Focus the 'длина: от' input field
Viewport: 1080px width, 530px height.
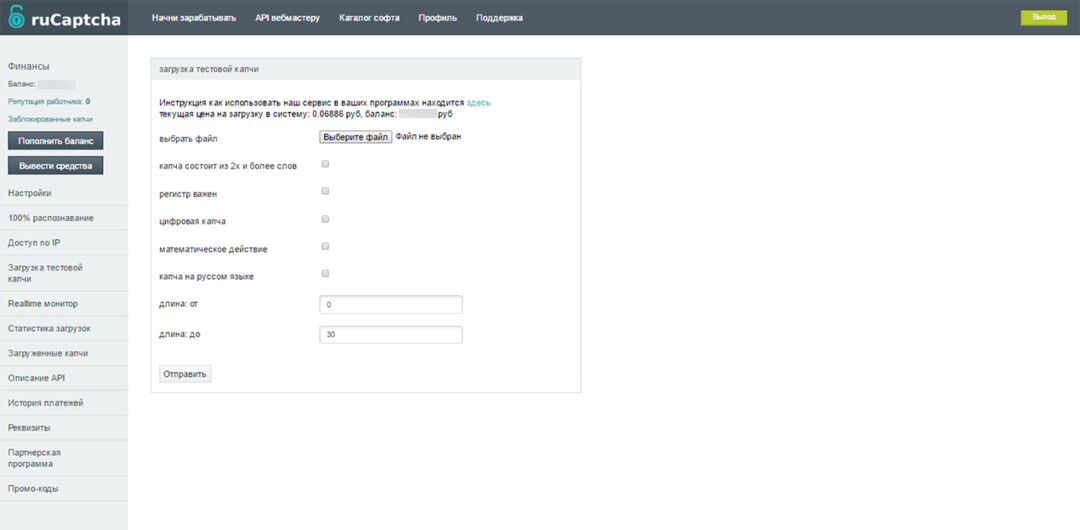click(390, 304)
